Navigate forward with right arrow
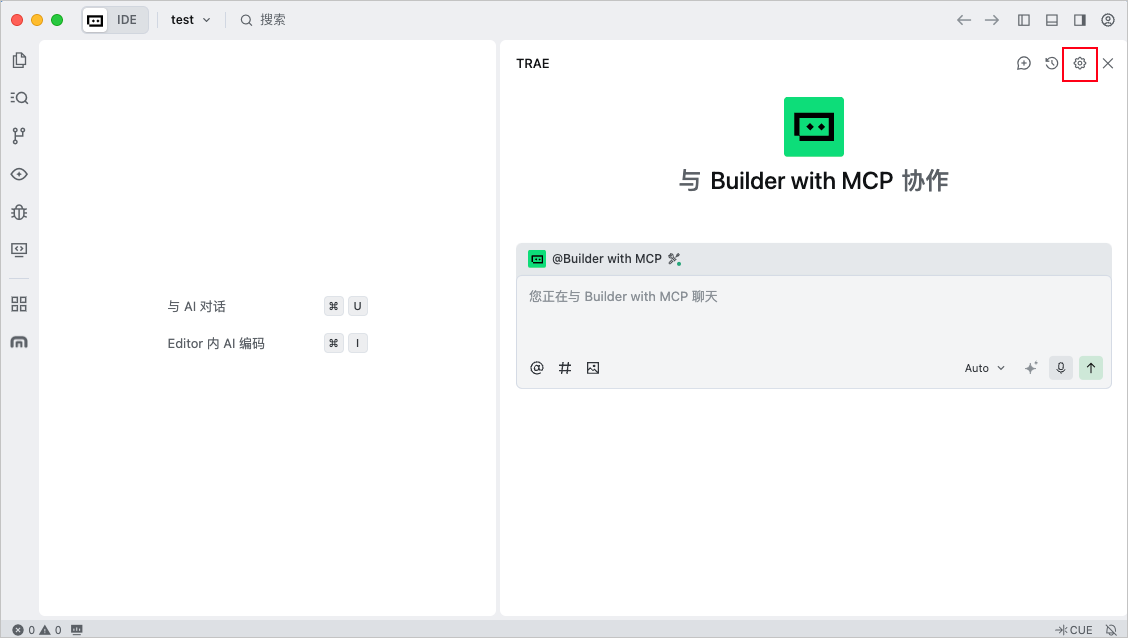1128x638 pixels. [992, 20]
